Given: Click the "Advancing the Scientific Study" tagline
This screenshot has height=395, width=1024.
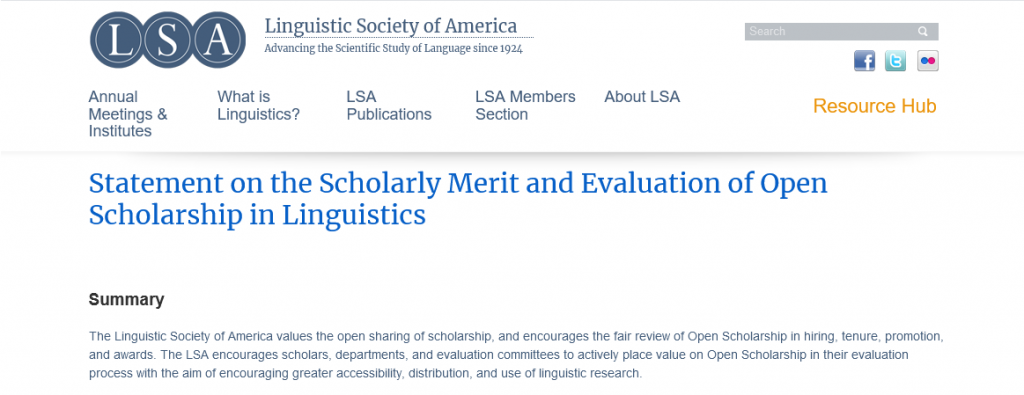Looking at the screenshot, I should 393,48.
